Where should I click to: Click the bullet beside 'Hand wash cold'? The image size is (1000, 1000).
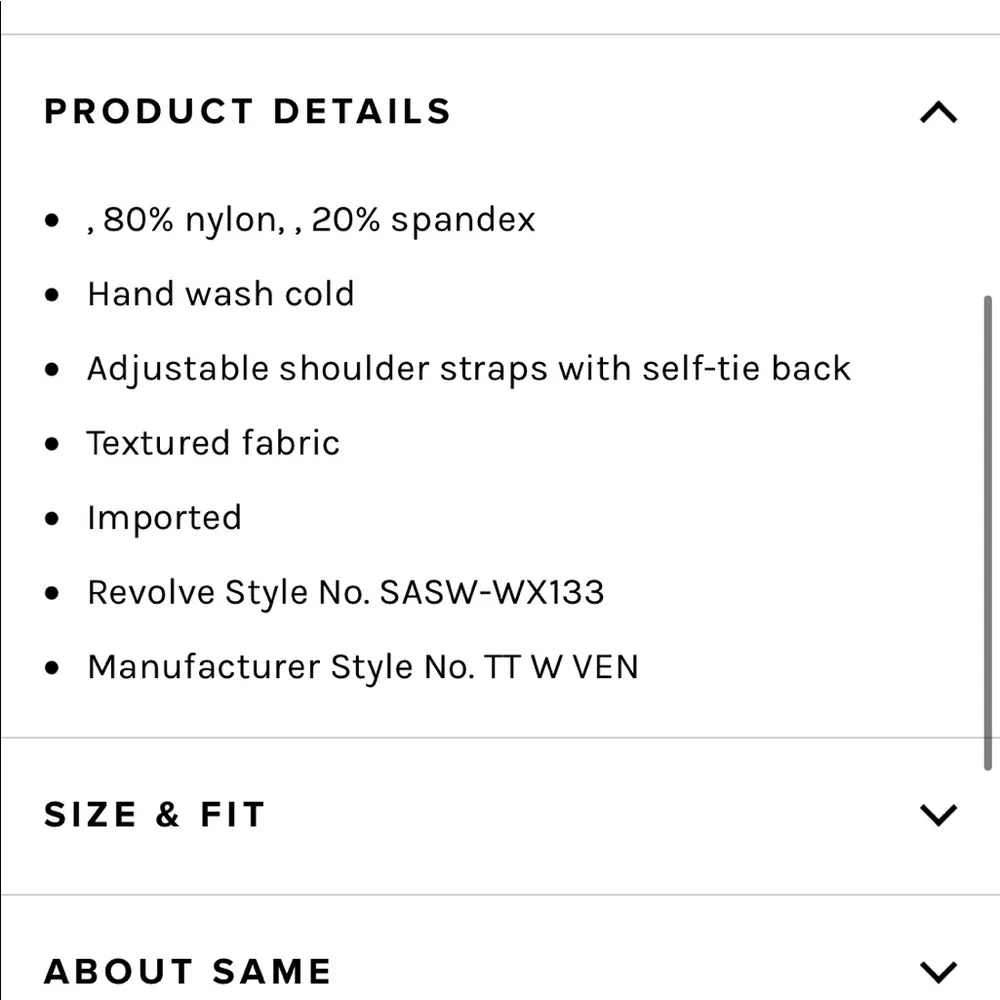click(53, 295)
